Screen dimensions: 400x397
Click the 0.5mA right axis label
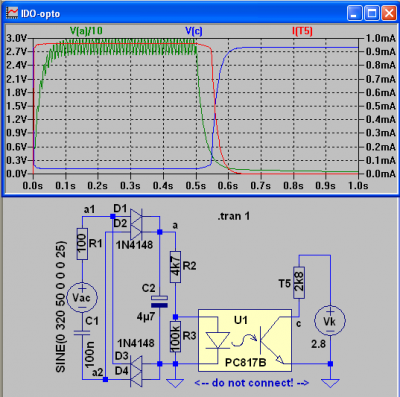pos(381,106)
